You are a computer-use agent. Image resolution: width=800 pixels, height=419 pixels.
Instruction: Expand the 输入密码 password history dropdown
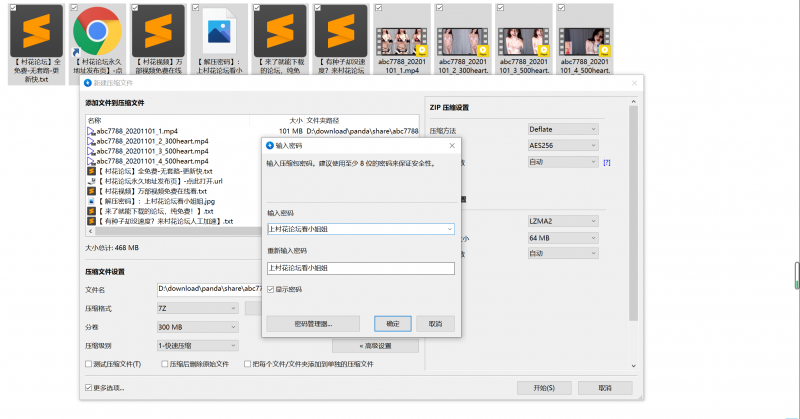450,229
